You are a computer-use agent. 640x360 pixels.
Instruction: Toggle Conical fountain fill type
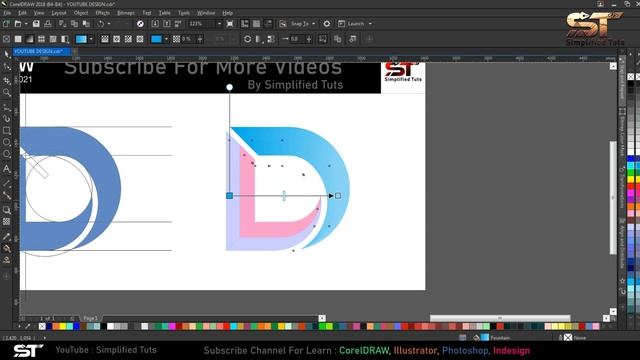pos(128,39)
